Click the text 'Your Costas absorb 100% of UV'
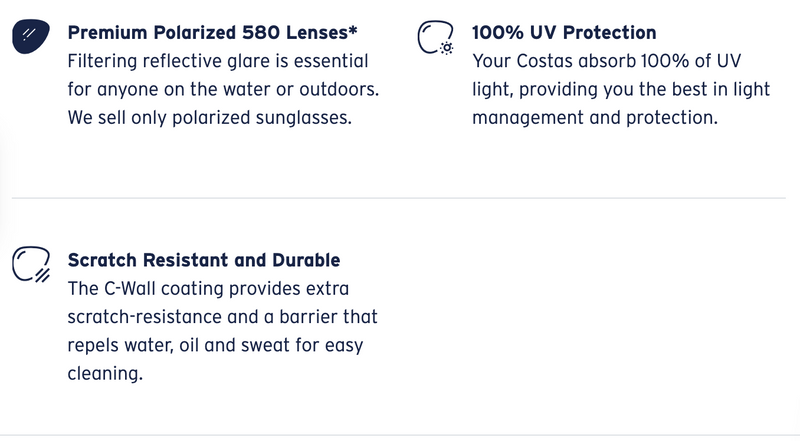The width and height of the screenshot is (800, 441). 606,61
